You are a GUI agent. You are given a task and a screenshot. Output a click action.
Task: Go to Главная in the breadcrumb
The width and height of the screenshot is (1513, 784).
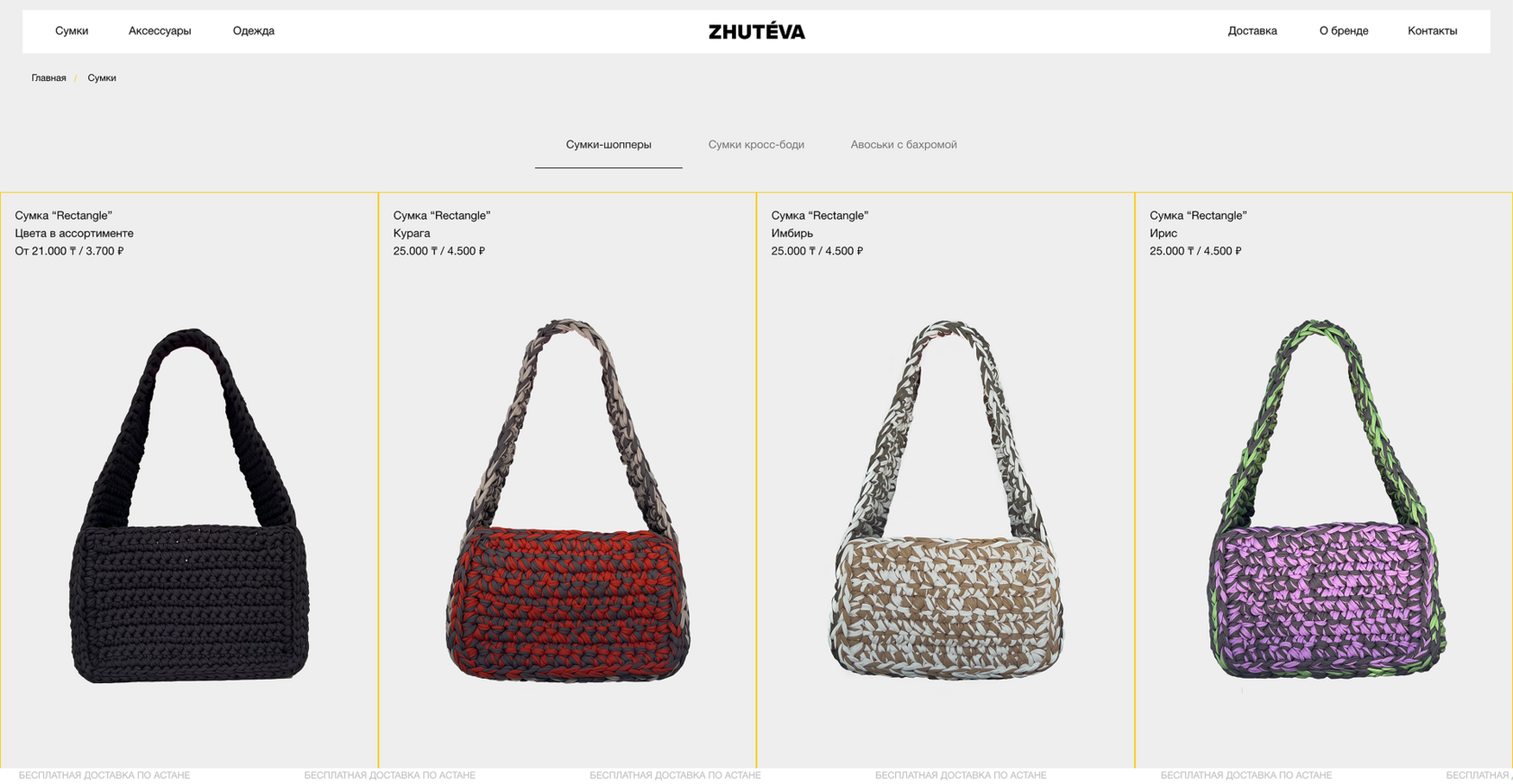[49, 78]
